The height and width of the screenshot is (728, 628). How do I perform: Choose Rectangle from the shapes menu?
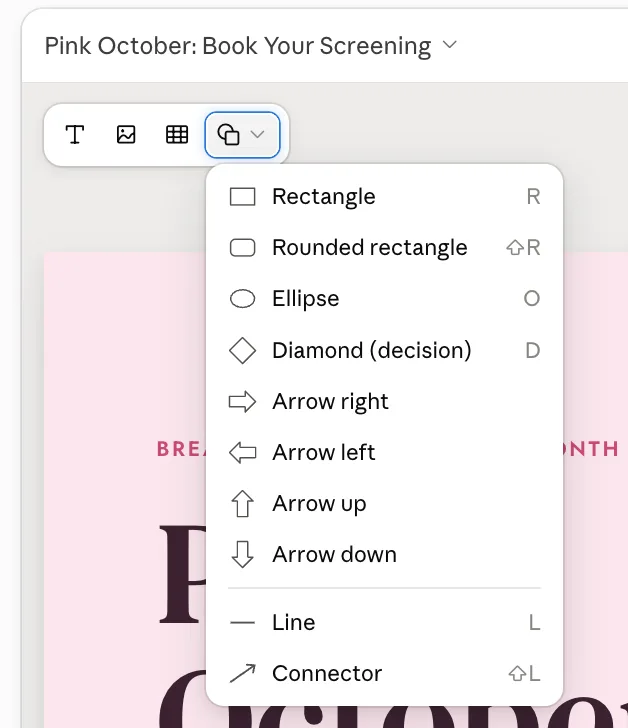384,196
